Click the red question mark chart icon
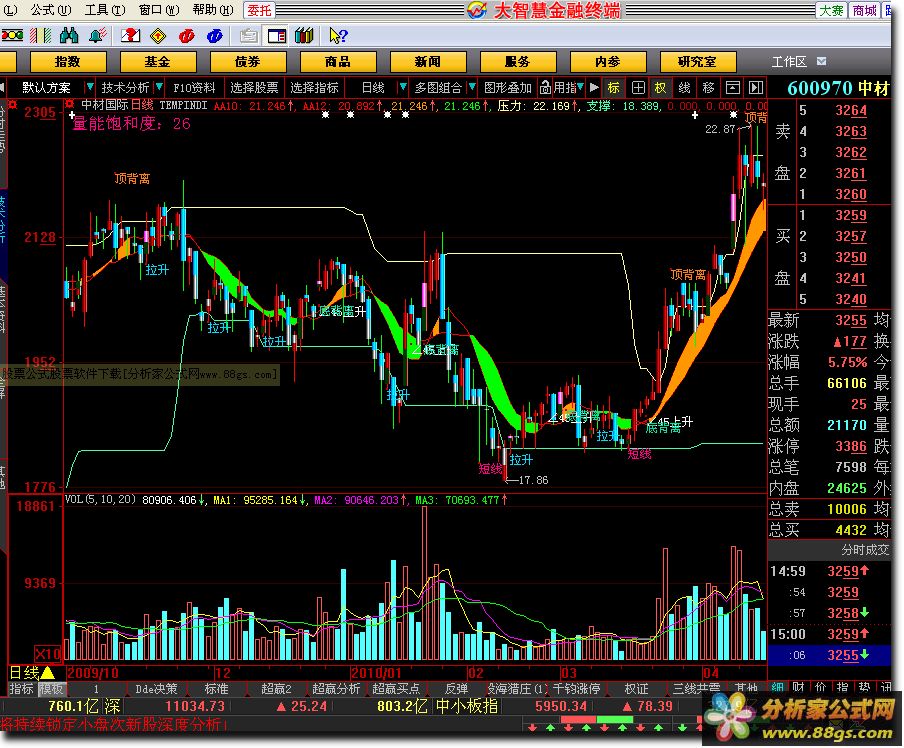Screen dimensions: 904x748 coord(130,36)
